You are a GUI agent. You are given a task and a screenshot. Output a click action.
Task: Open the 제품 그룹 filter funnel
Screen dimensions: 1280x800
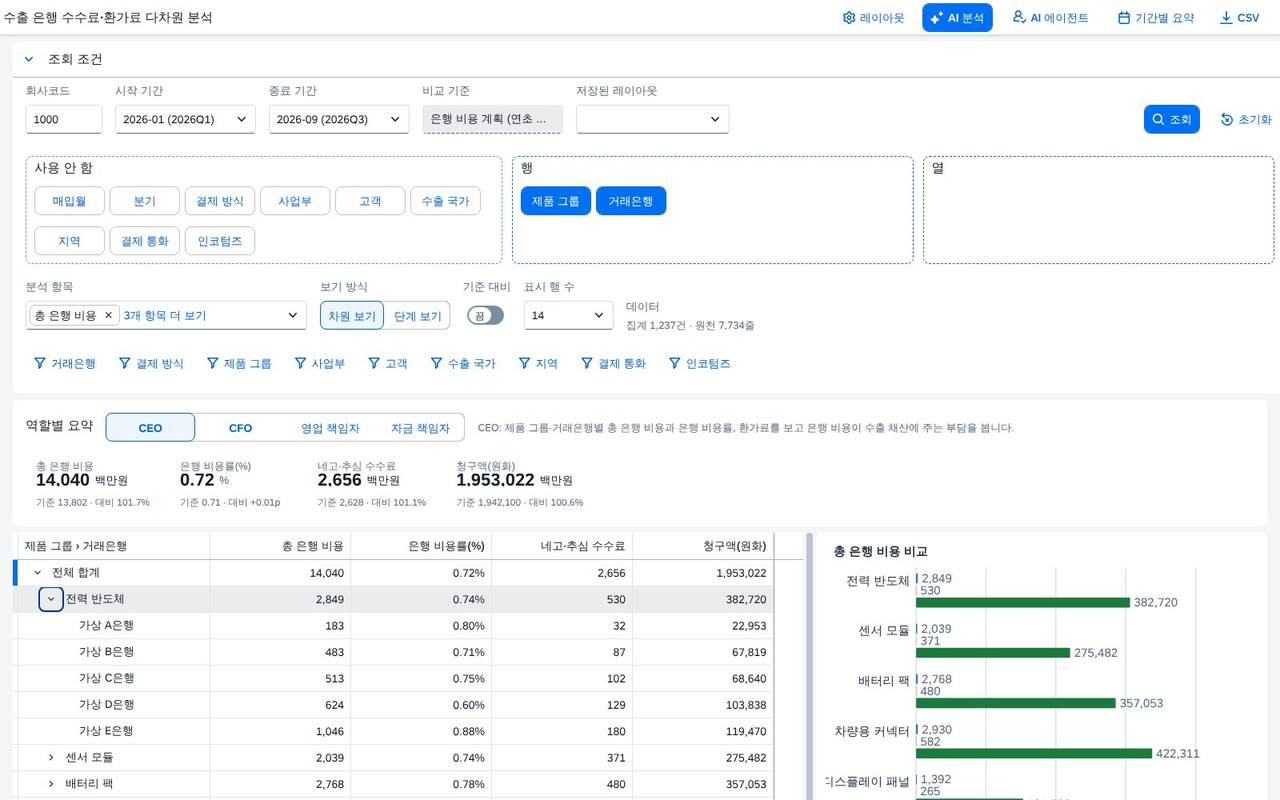[213, 363]
